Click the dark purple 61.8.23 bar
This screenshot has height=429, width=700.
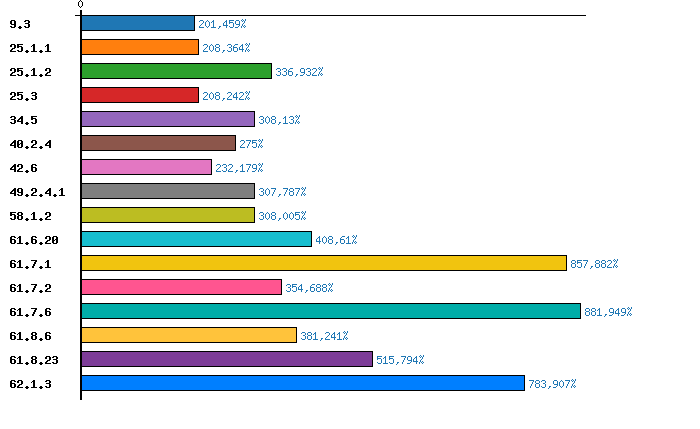click(x=226, y=359)
